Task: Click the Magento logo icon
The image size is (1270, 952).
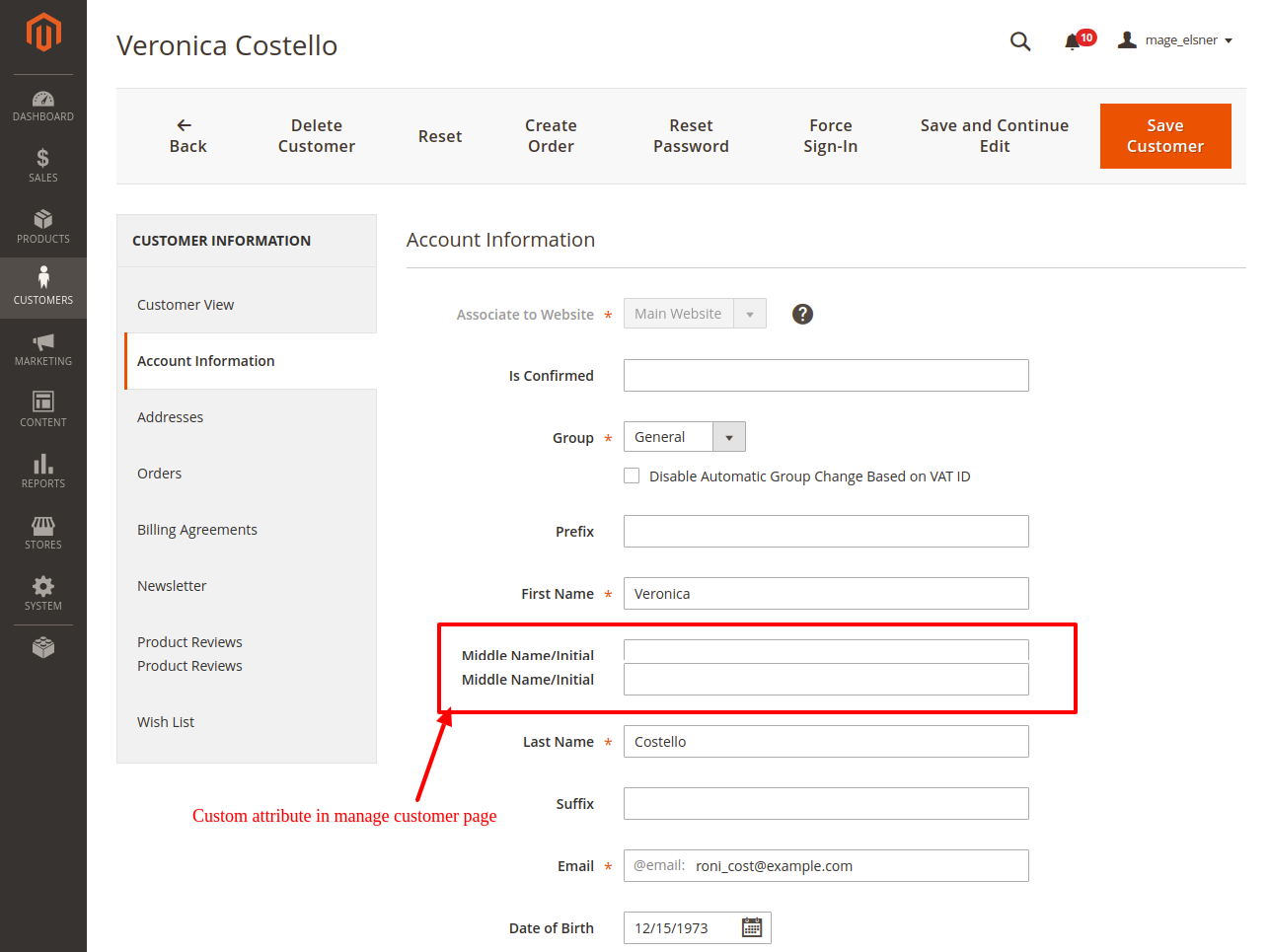Action: point(43,33)
